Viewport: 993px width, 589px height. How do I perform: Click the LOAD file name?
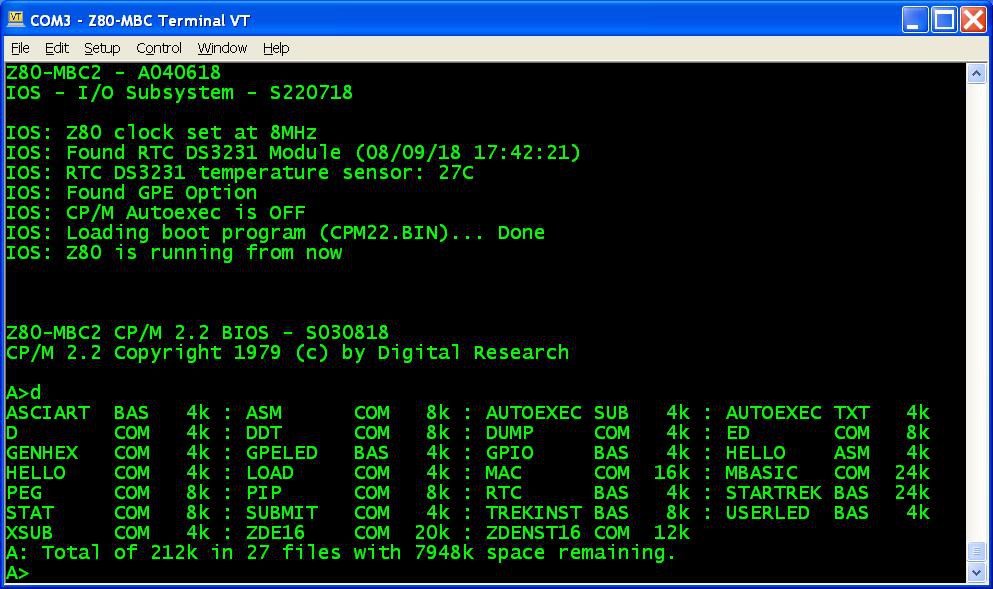point(270,473)
